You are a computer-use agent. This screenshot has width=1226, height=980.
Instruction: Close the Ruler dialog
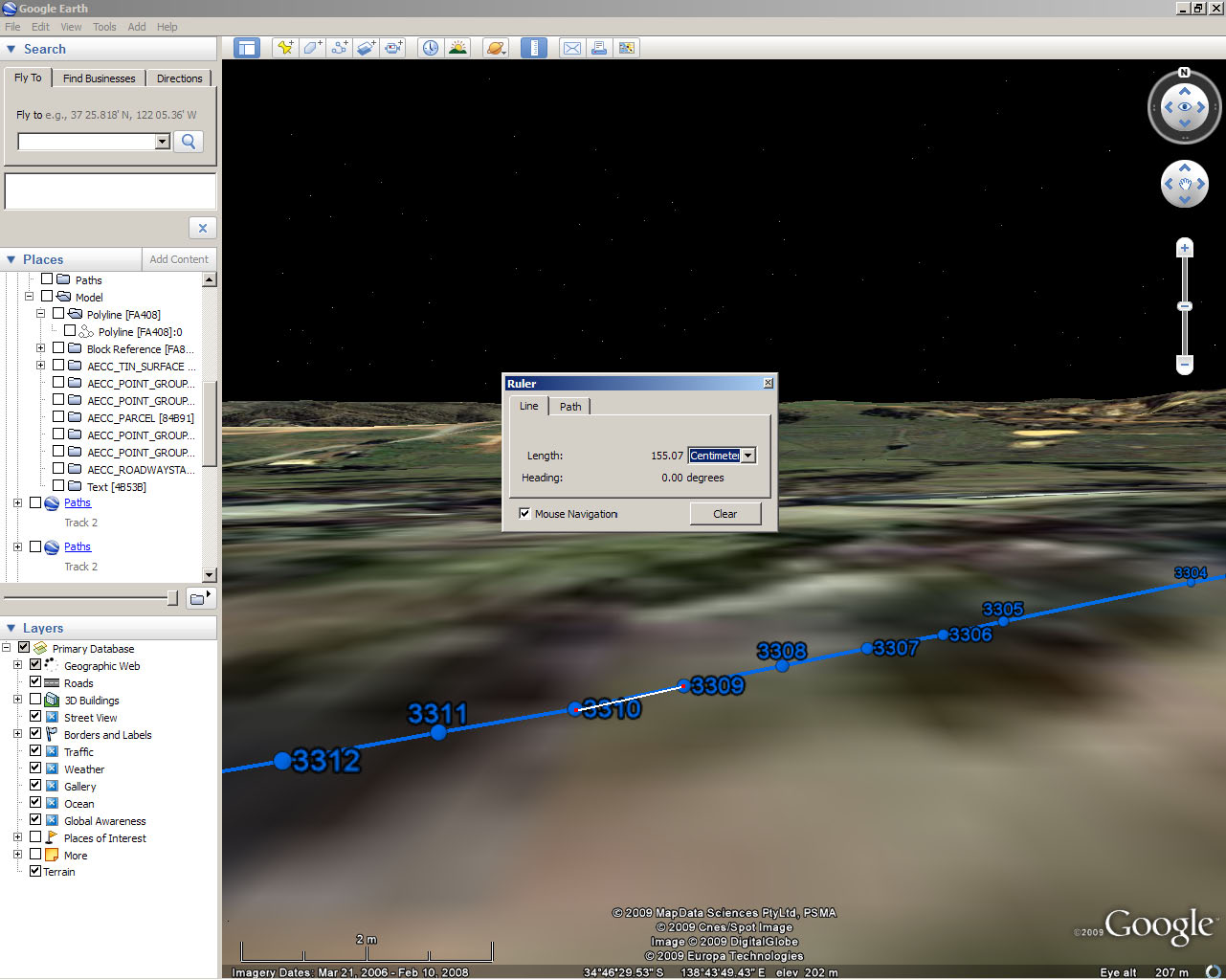click(x=768, y=383)
